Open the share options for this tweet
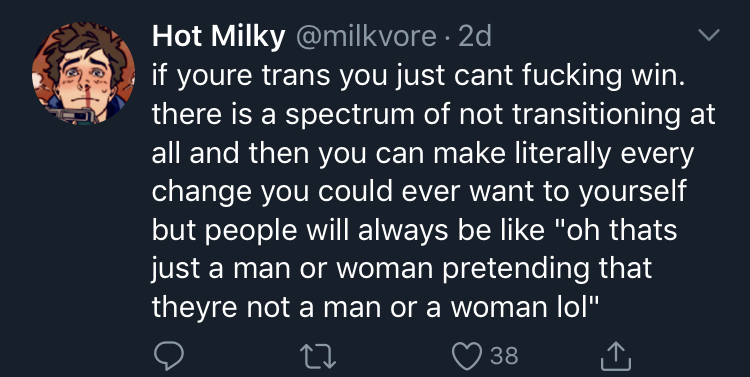 [616, 356]
